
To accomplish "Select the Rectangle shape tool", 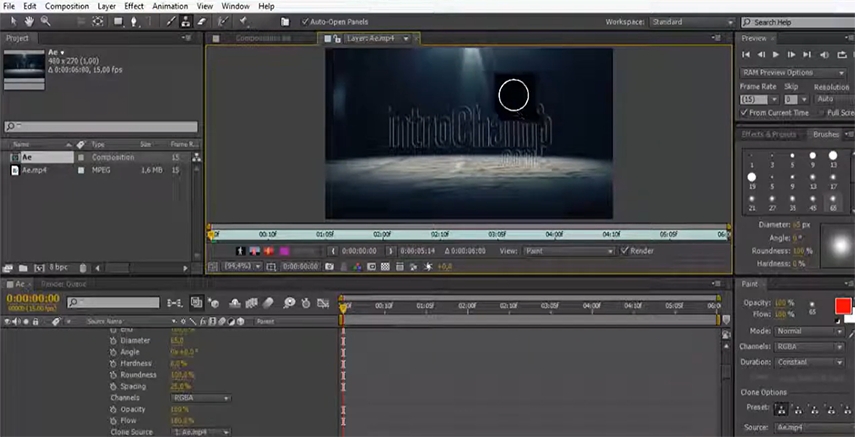I will (118, 22).
